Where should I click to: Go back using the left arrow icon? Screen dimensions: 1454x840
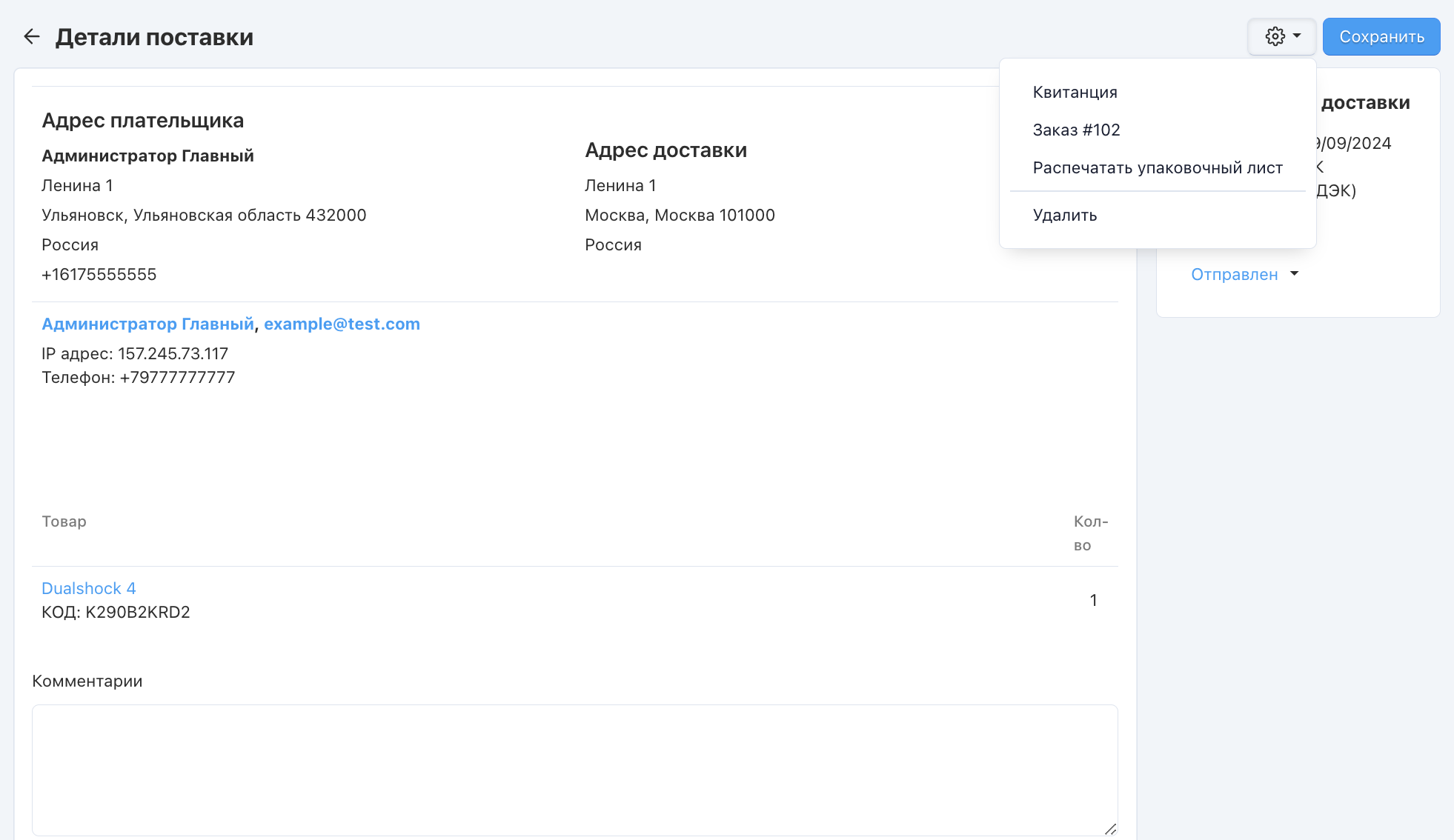click(31, 36)
